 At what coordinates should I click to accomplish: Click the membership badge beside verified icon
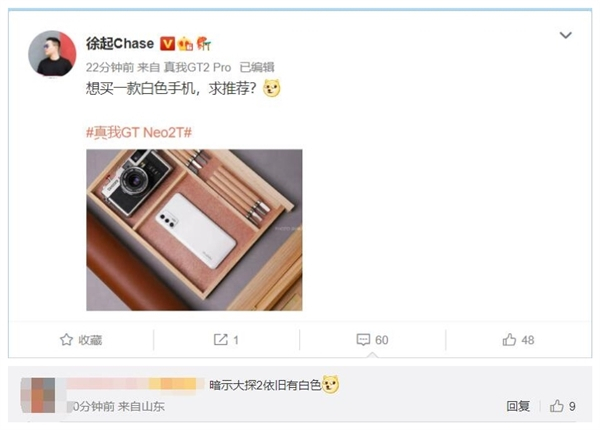tap(186, 44)
